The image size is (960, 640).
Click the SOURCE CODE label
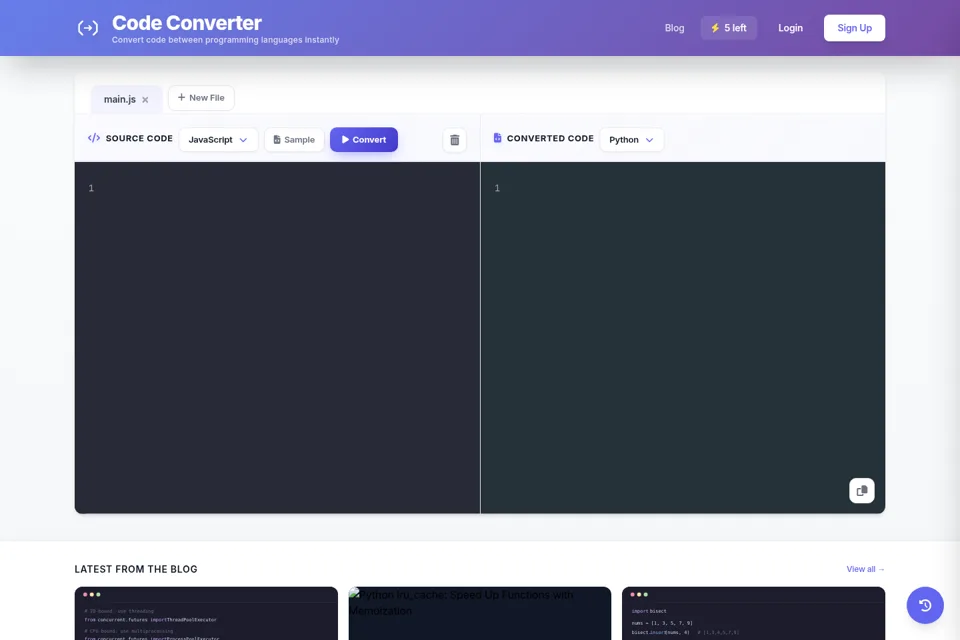point(139,138)
